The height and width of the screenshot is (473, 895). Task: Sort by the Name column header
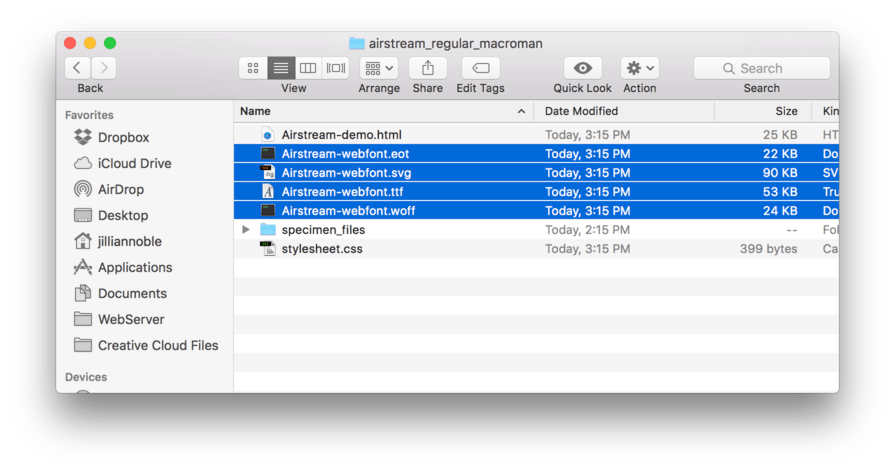coord(255,111)
